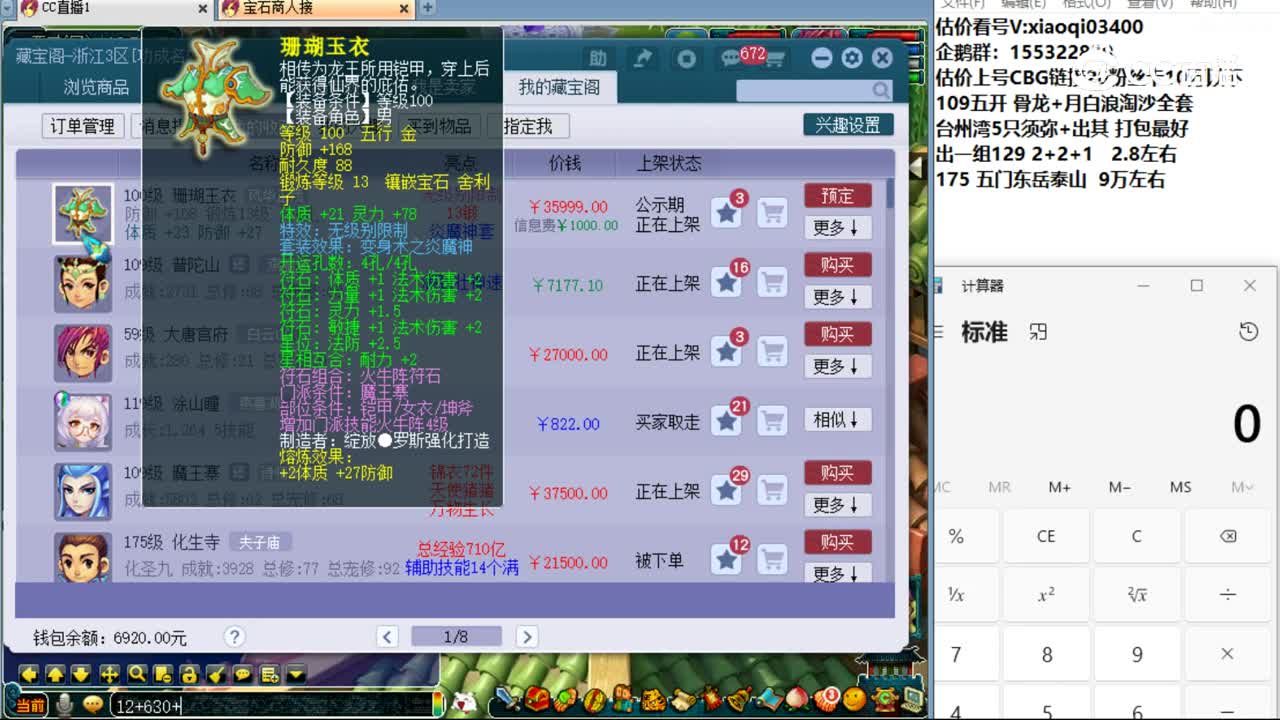Add 普陀山 row to cart
Image resolution: width=1280 pixels, height=720 pixels.
point(771,283)
